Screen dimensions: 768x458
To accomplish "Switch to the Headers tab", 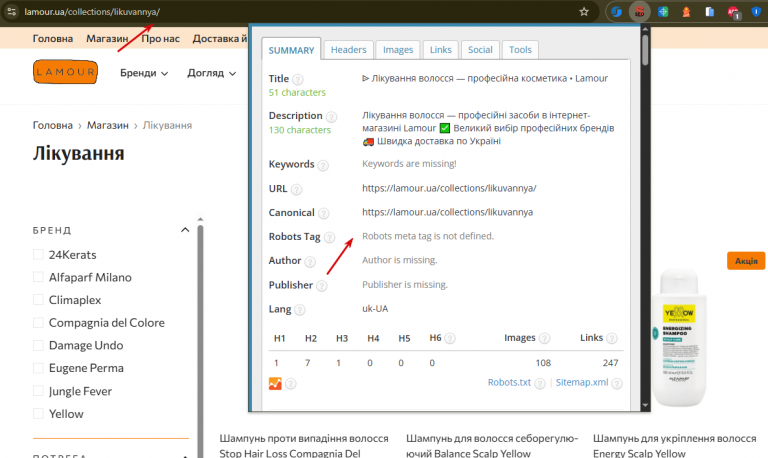I will click(x=348, y=49).
